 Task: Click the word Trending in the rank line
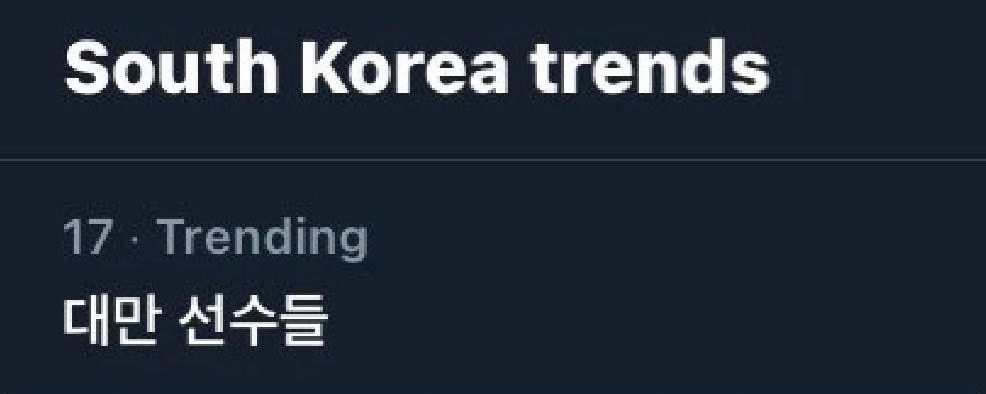coord(262,239)
